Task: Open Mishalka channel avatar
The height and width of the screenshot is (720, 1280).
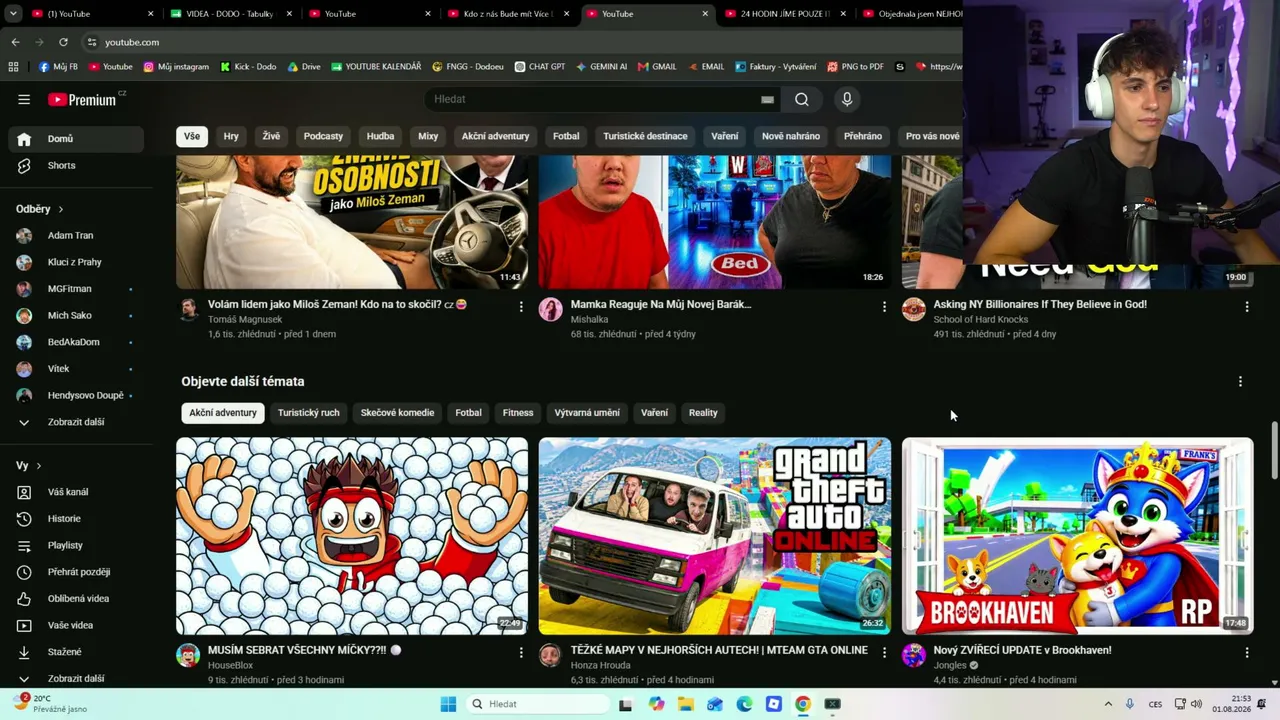Action: 551,309
